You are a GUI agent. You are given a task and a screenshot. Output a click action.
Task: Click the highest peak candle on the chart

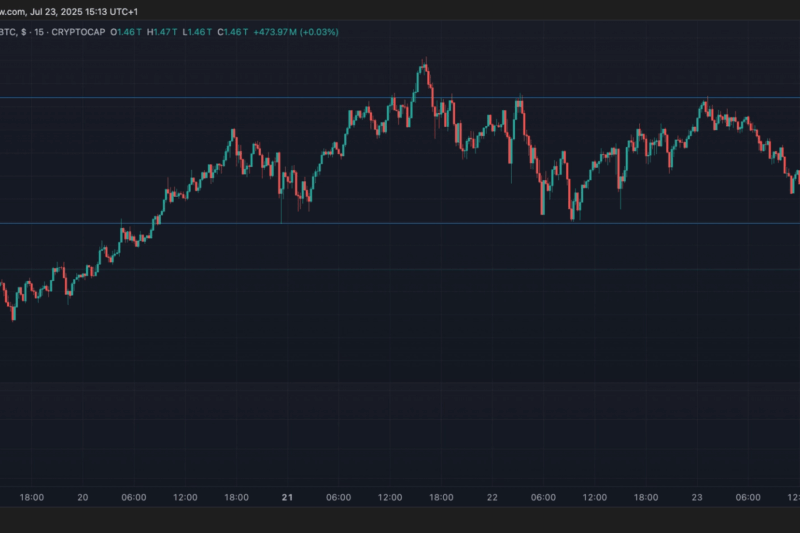coord(425,70)
